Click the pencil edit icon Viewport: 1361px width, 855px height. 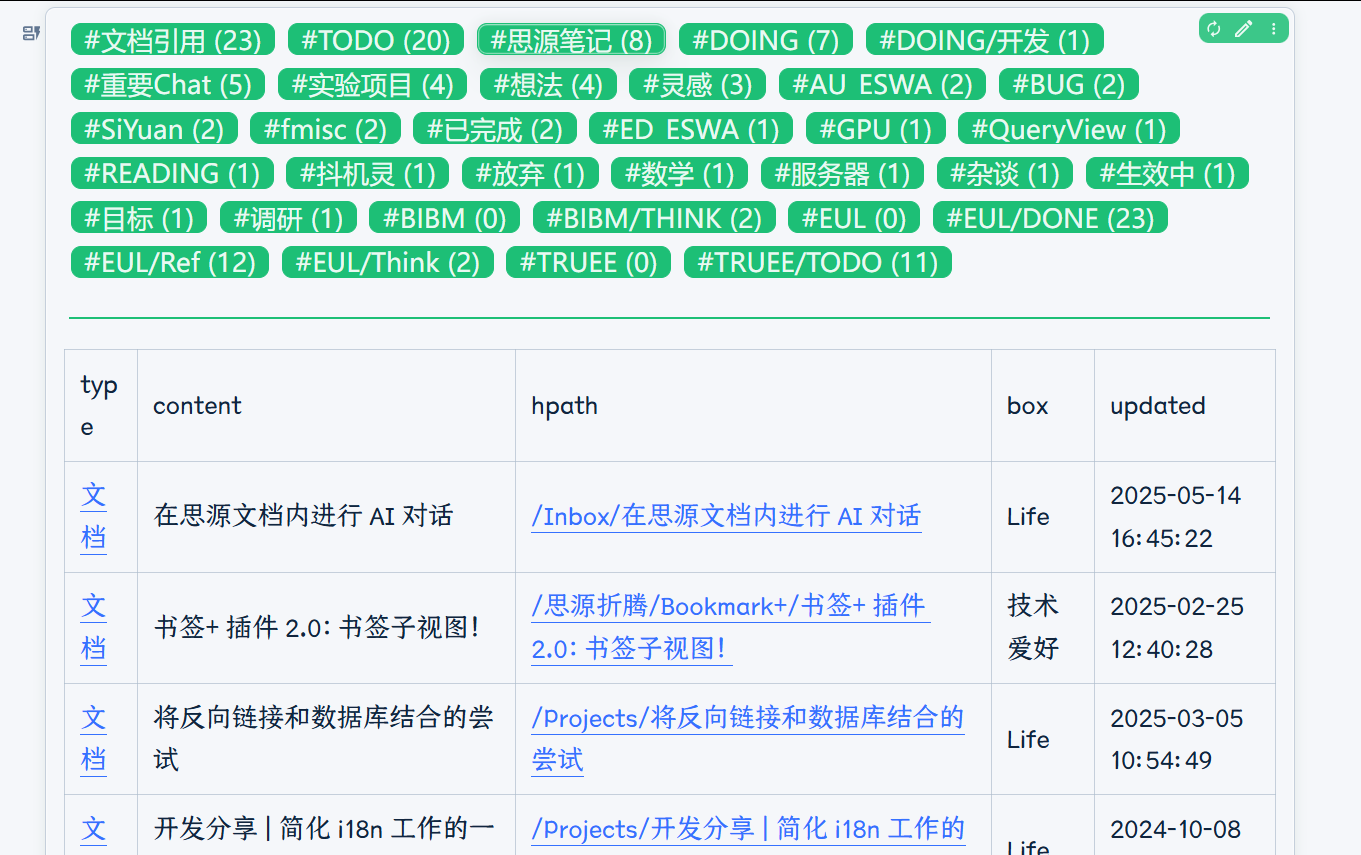tap(1243, 29)
